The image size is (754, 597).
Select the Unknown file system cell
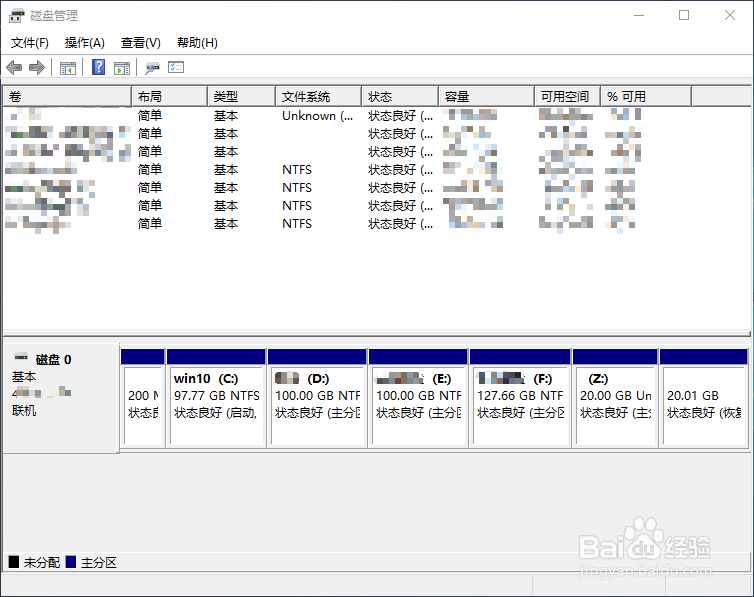point(317,116)
